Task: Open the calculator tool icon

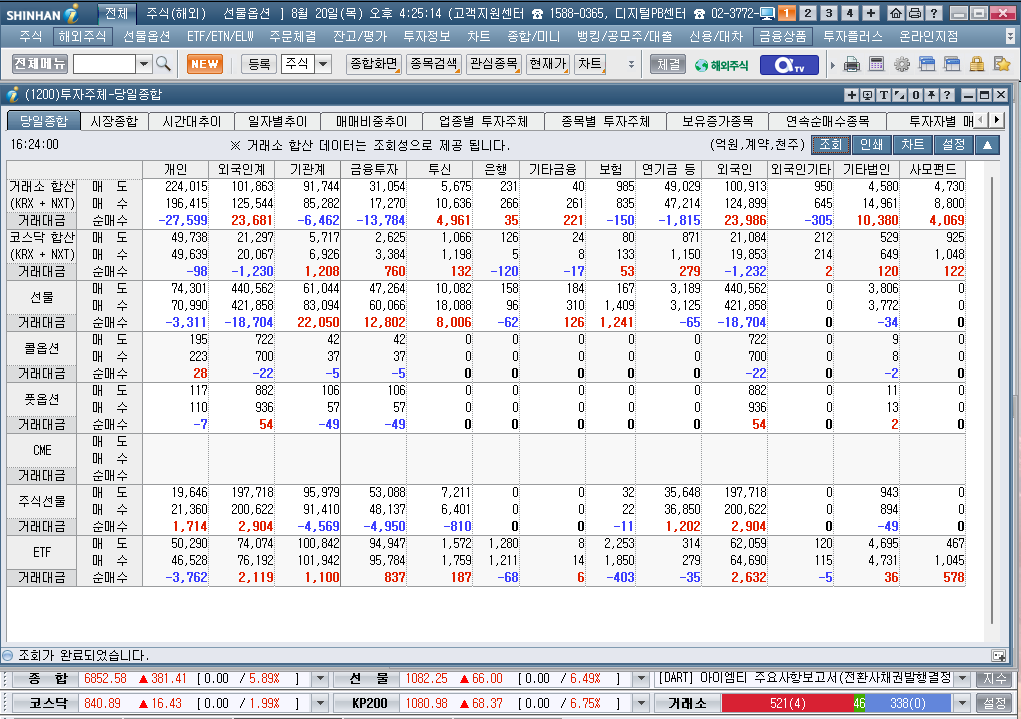Action: coord(876,64)
